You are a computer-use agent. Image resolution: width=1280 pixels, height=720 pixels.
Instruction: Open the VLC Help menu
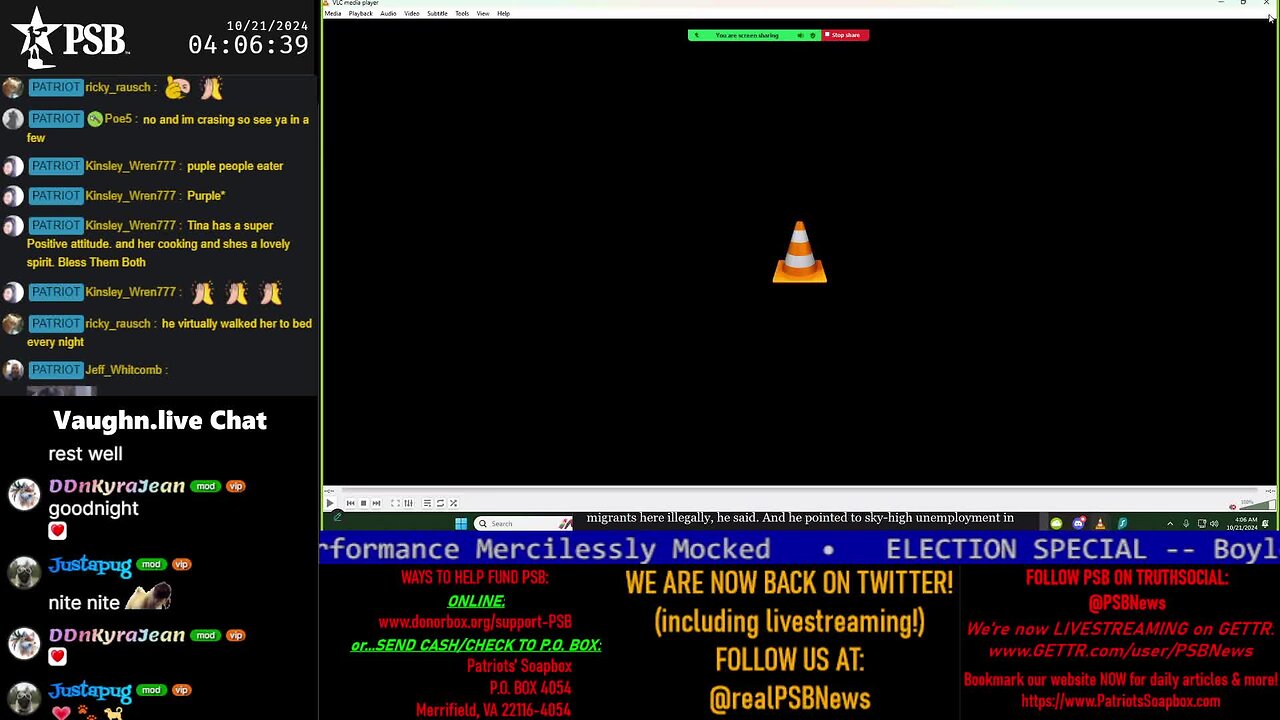503,14
